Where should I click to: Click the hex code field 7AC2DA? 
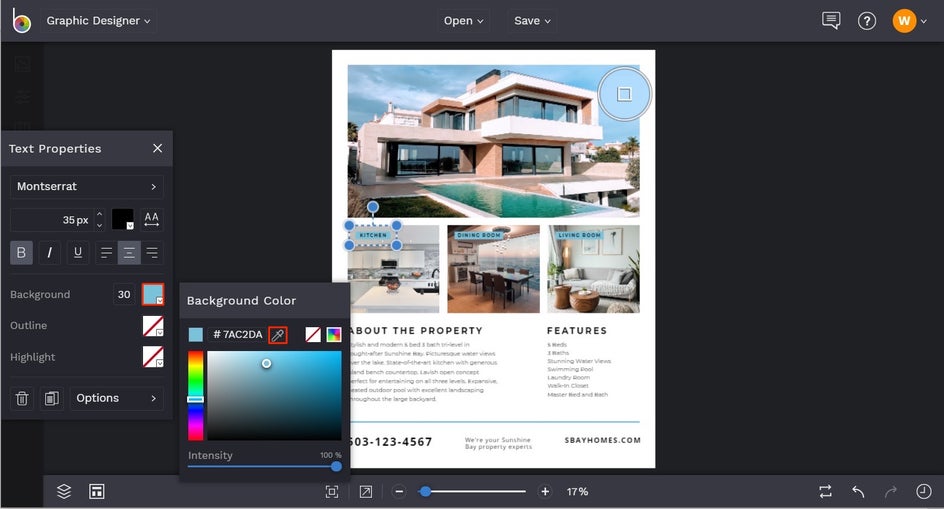(237, 335)
